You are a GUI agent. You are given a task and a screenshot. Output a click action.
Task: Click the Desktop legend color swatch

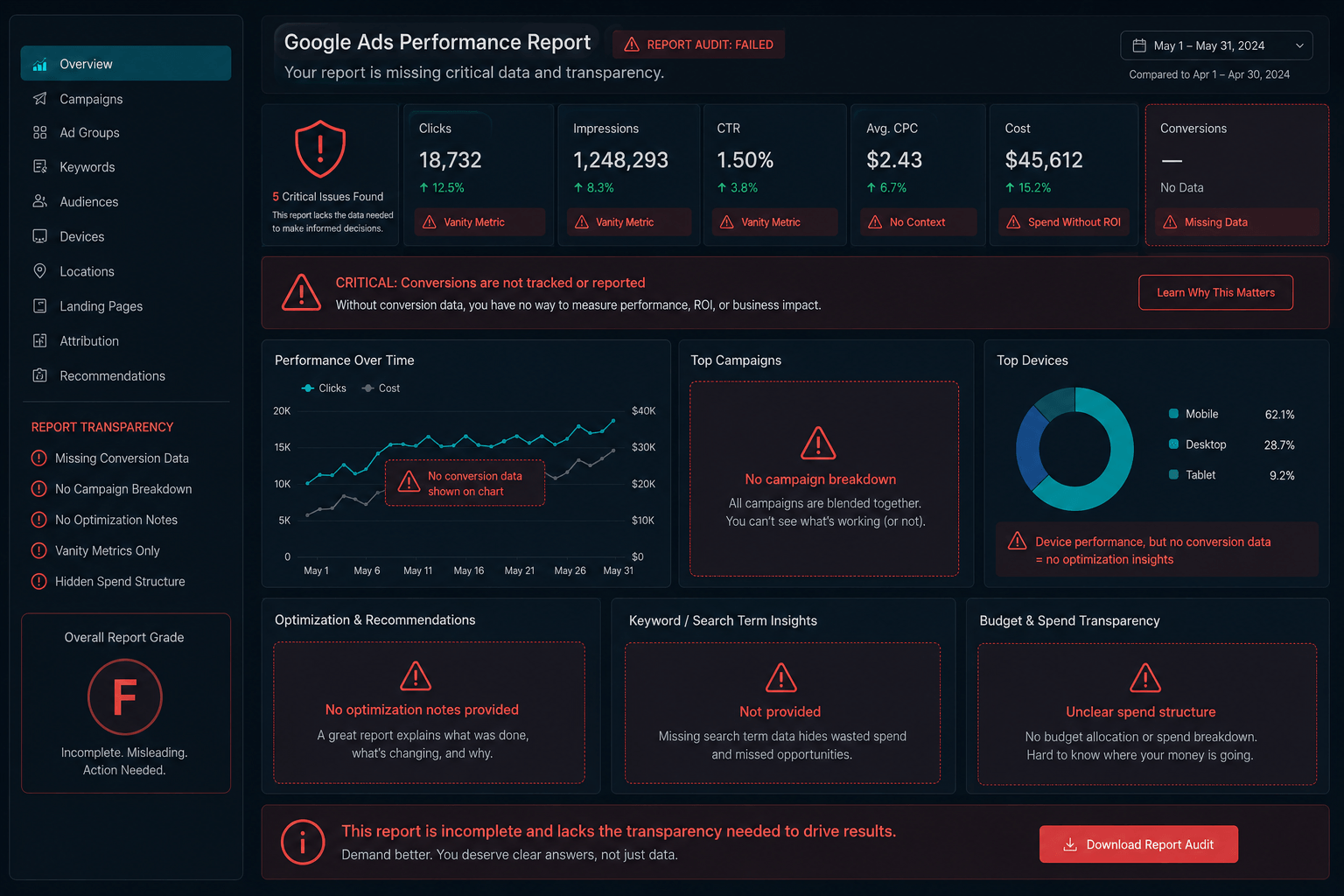pos(1173,444)
